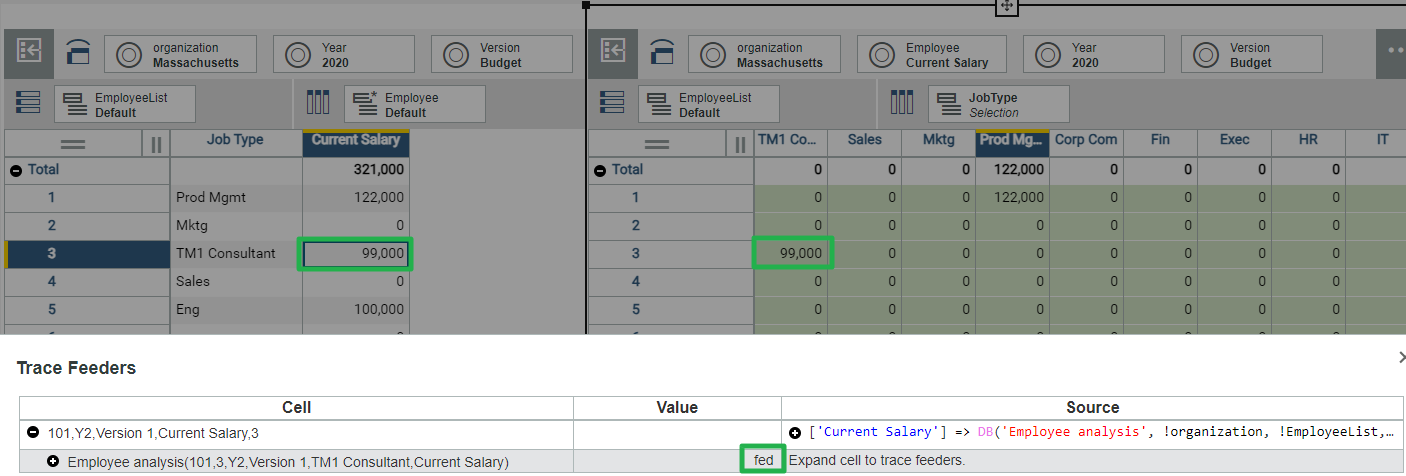1406x476 pixels.
Task: Click the rows icon beside EmployeeList in right view
Action: 612,104
